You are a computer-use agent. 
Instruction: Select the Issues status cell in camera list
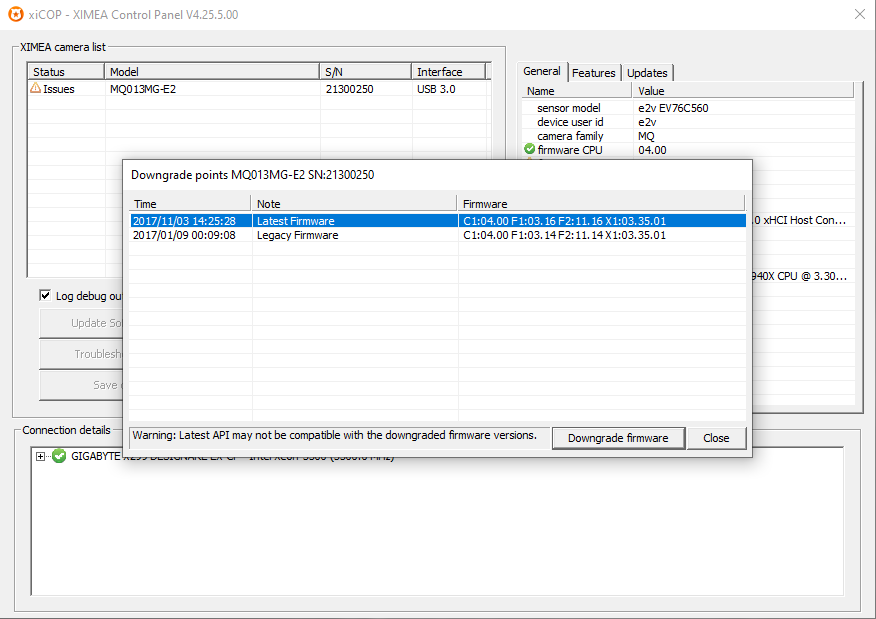click(x=59, y=89)
